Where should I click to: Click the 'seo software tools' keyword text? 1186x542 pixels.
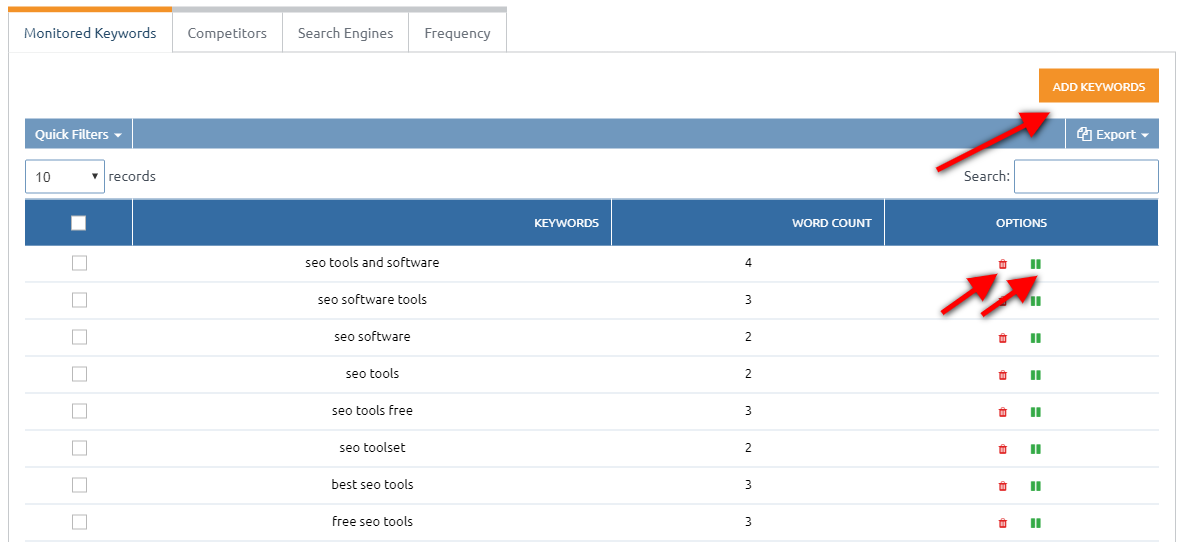(x=372, y=300)
